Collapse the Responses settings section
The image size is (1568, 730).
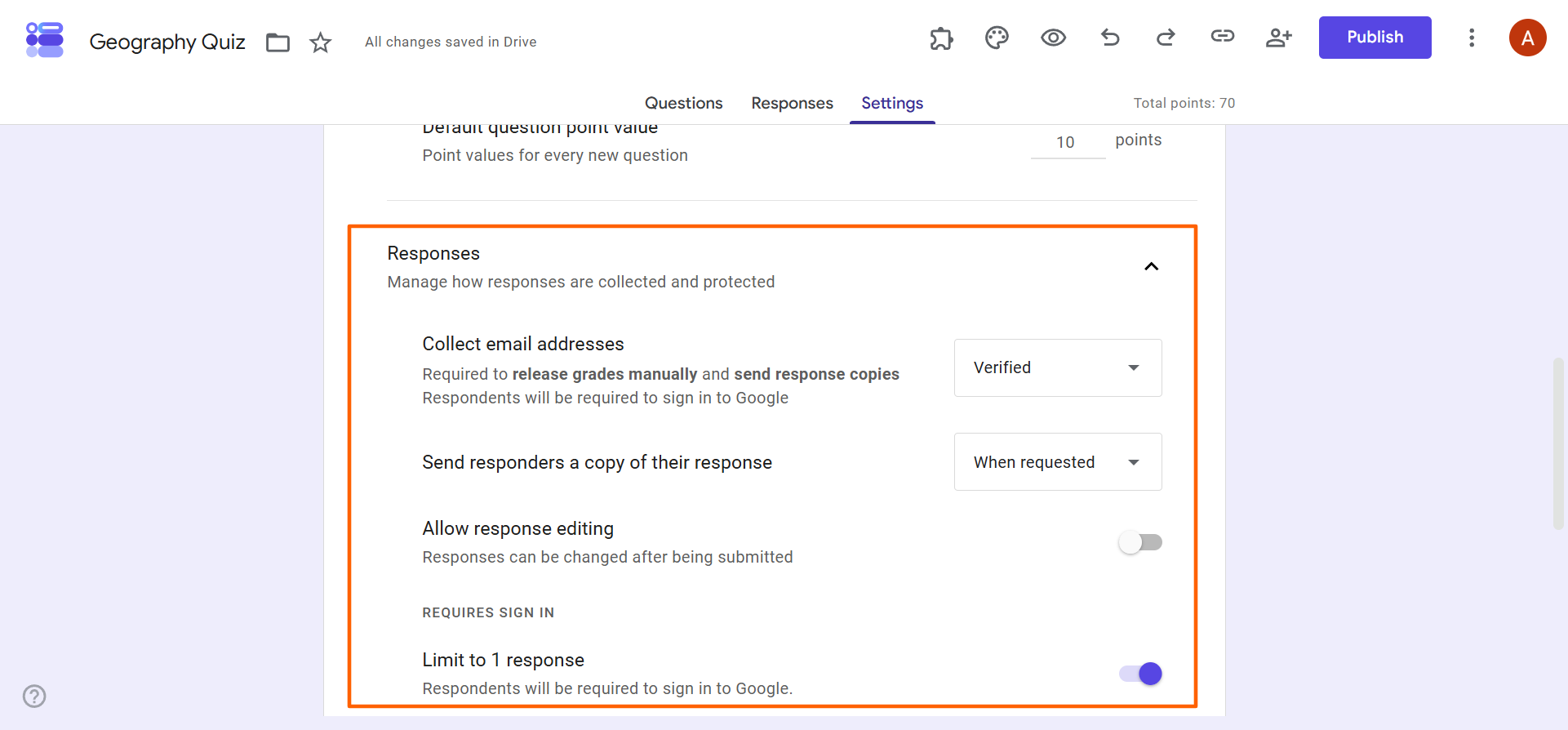[1151, 266]
